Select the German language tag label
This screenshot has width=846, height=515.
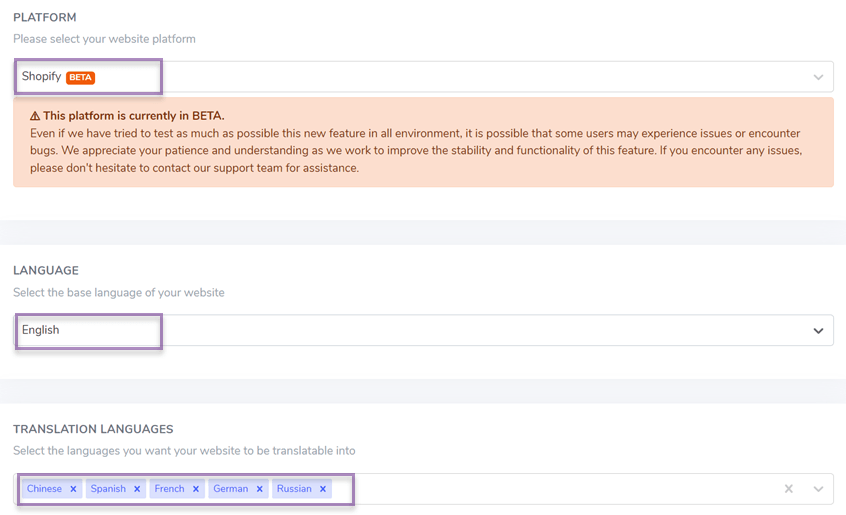(x=230, y=489)
